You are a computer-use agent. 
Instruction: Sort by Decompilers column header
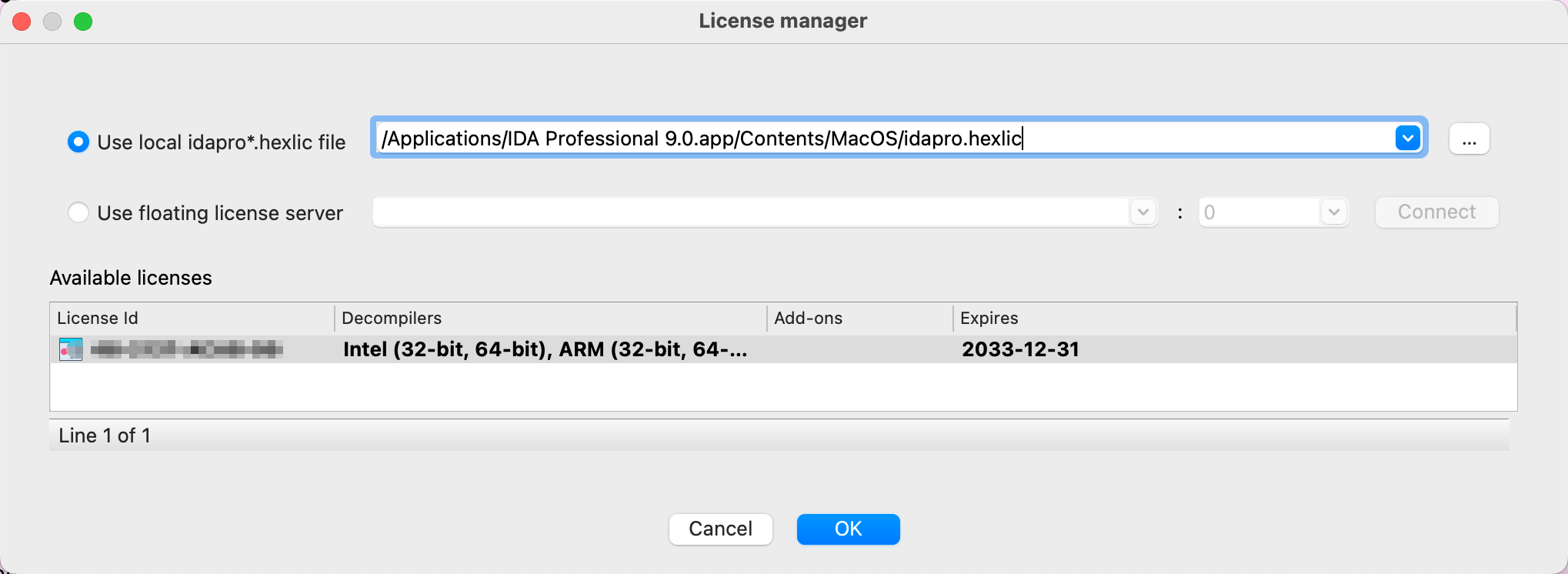pyautogui.click(x=551, y=318)
